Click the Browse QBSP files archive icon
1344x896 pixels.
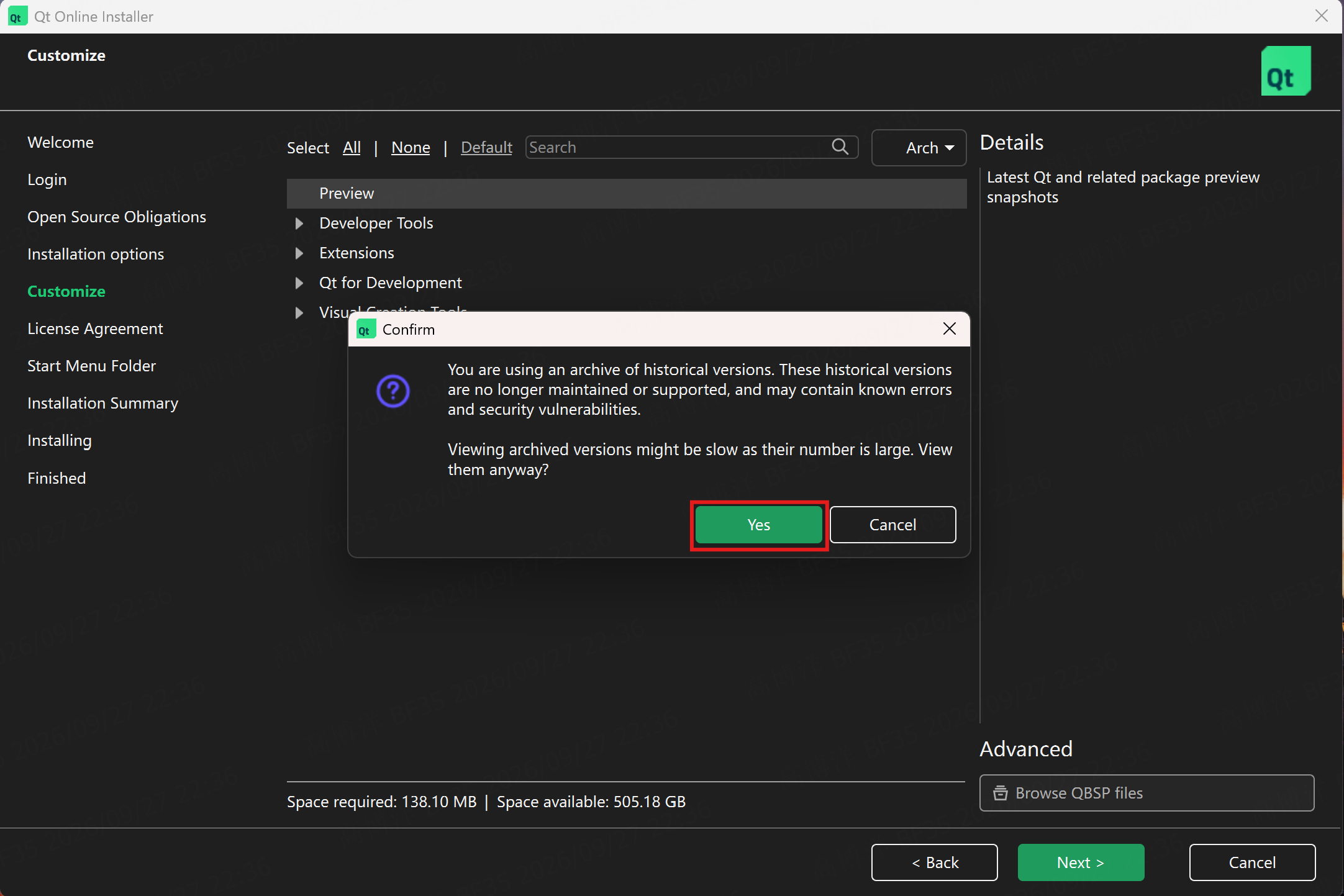click(x=1000, y=793)
